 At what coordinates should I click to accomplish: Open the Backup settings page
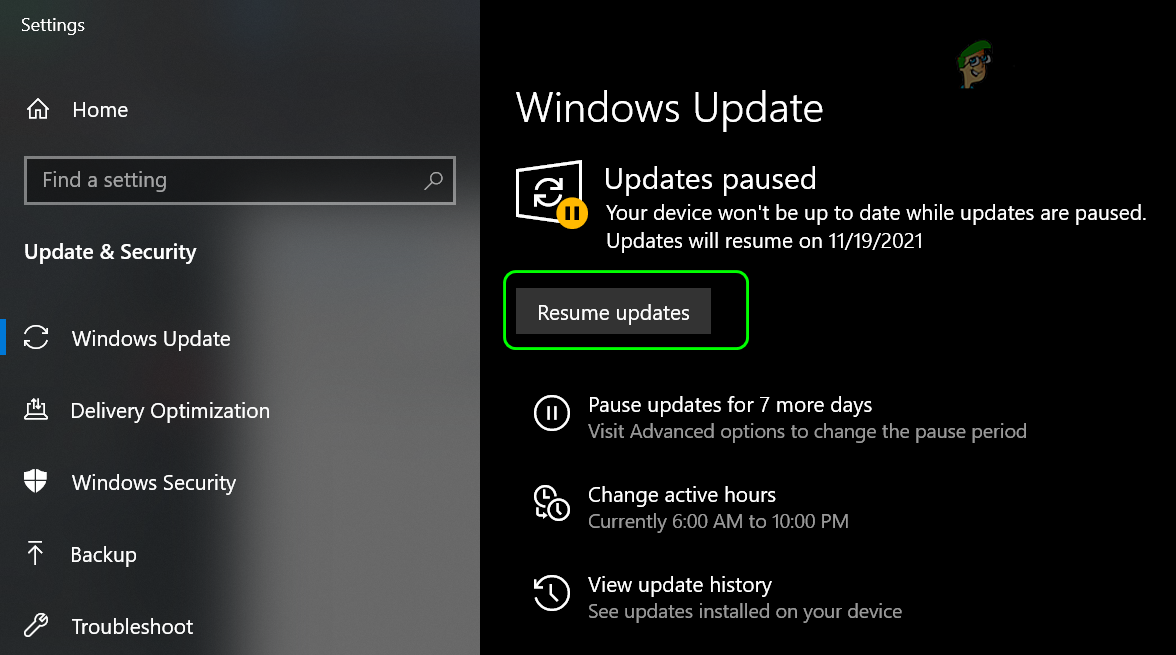click(x=104, y=554)
